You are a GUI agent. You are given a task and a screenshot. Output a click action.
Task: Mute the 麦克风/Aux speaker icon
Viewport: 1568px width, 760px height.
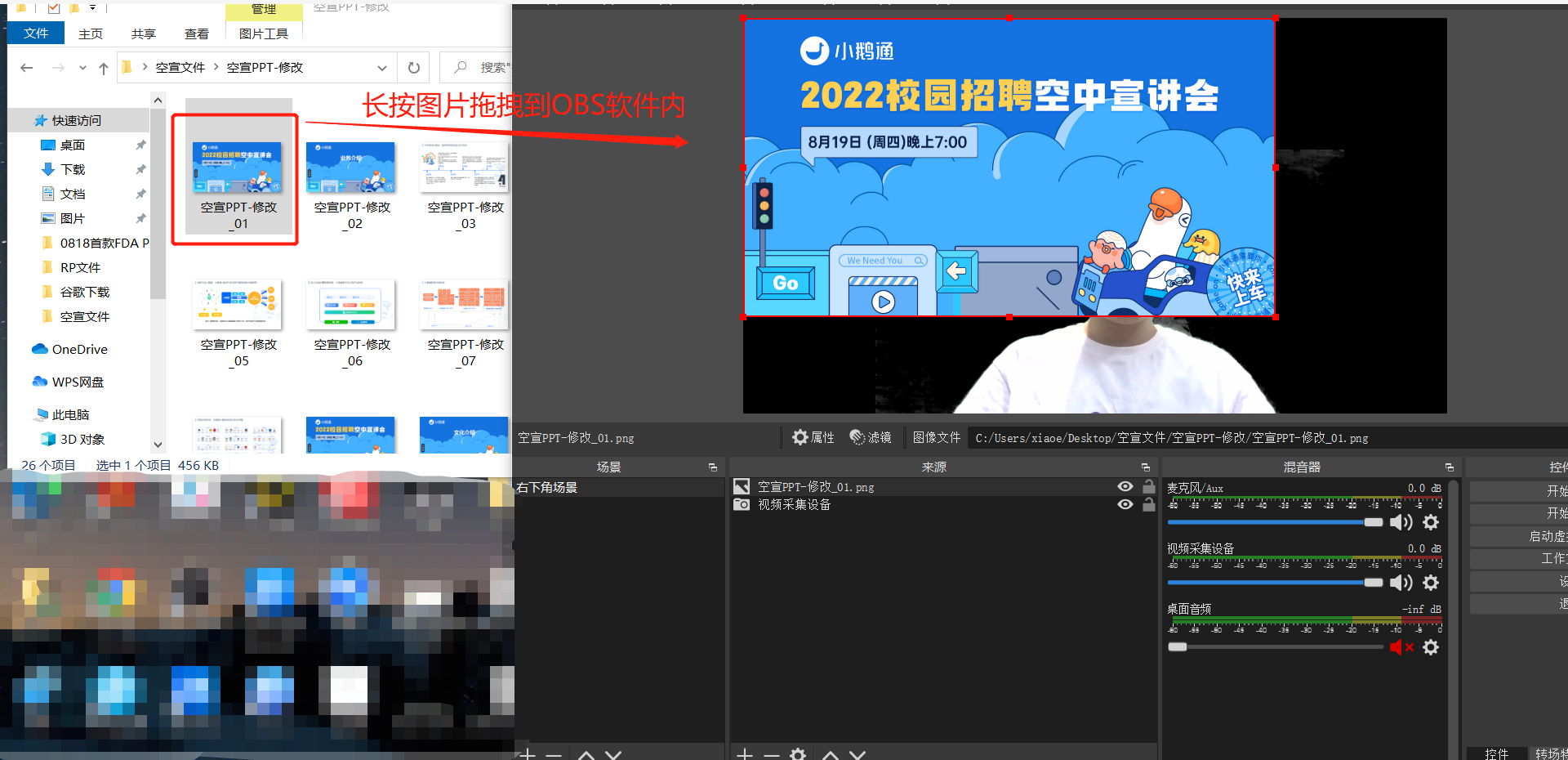(1401, 522)
